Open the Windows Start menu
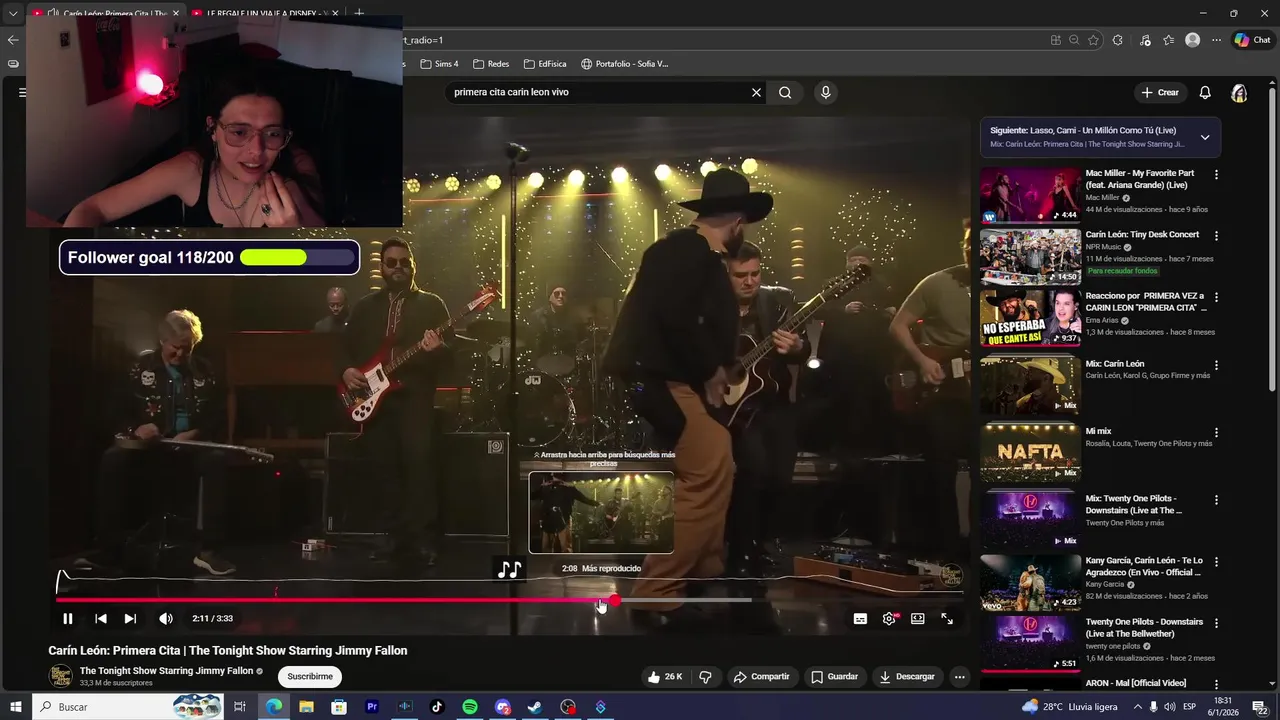1280x720 pixels. (x=15, y=707)
